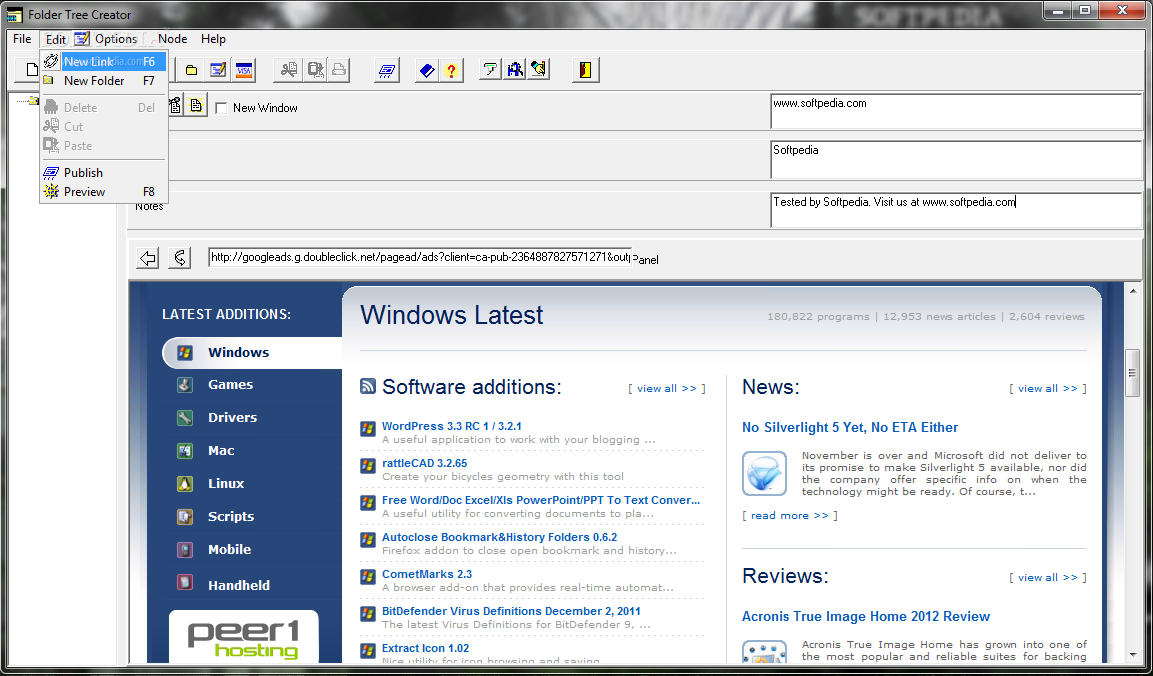The width and height of the screenshot is (1153, 676).
Task: Click the Notes text field
Action: point(956,210)
